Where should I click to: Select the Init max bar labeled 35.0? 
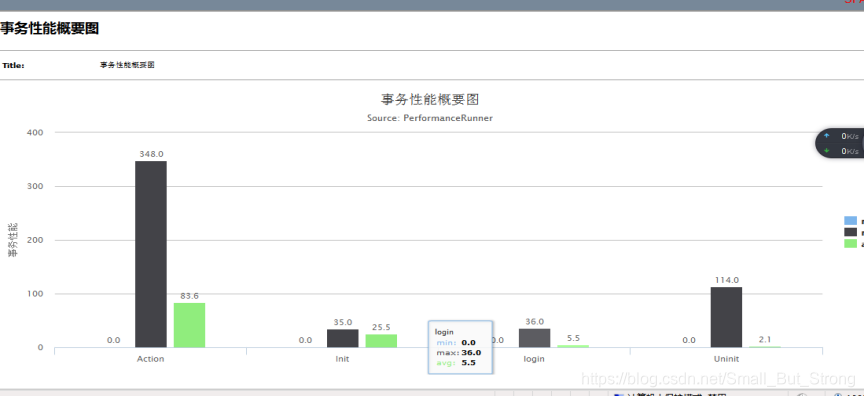343,339
